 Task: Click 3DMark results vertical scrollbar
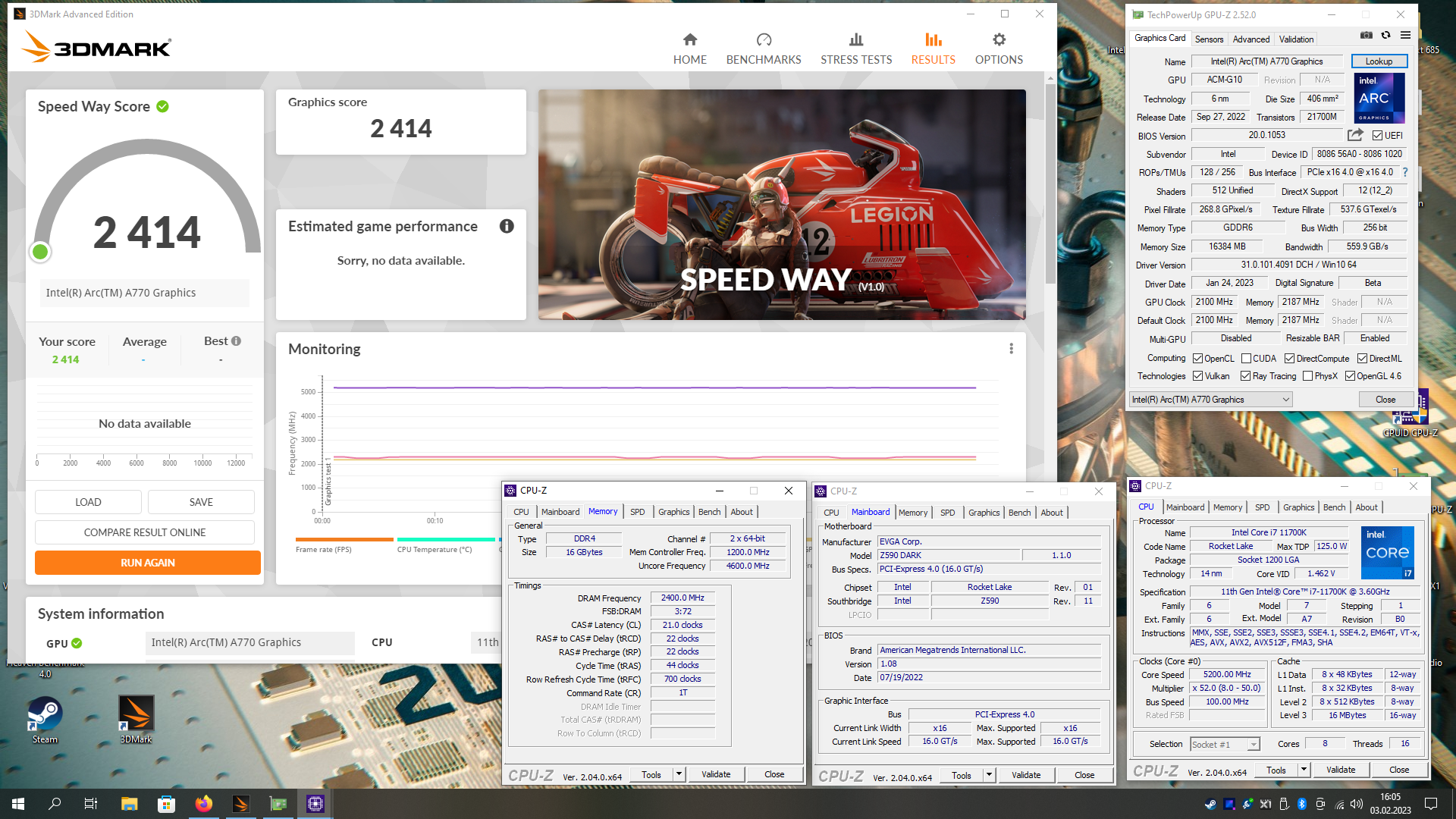[1050, 185]
